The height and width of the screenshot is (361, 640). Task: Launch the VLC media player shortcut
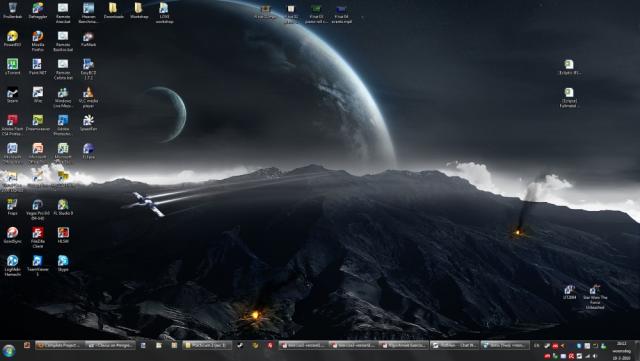coord(88,97)
